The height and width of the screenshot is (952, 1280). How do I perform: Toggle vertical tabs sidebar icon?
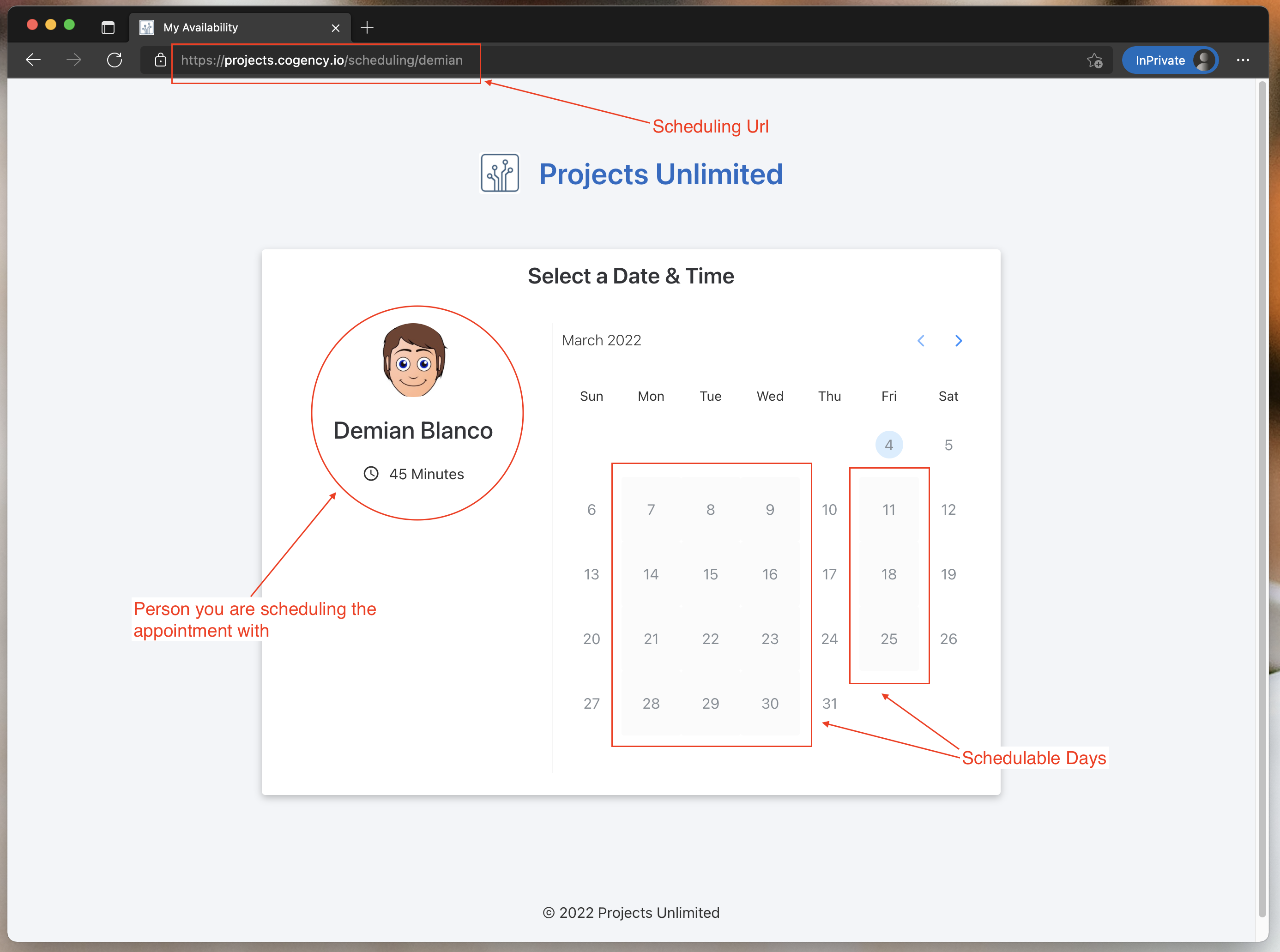[x=108, y=27]
